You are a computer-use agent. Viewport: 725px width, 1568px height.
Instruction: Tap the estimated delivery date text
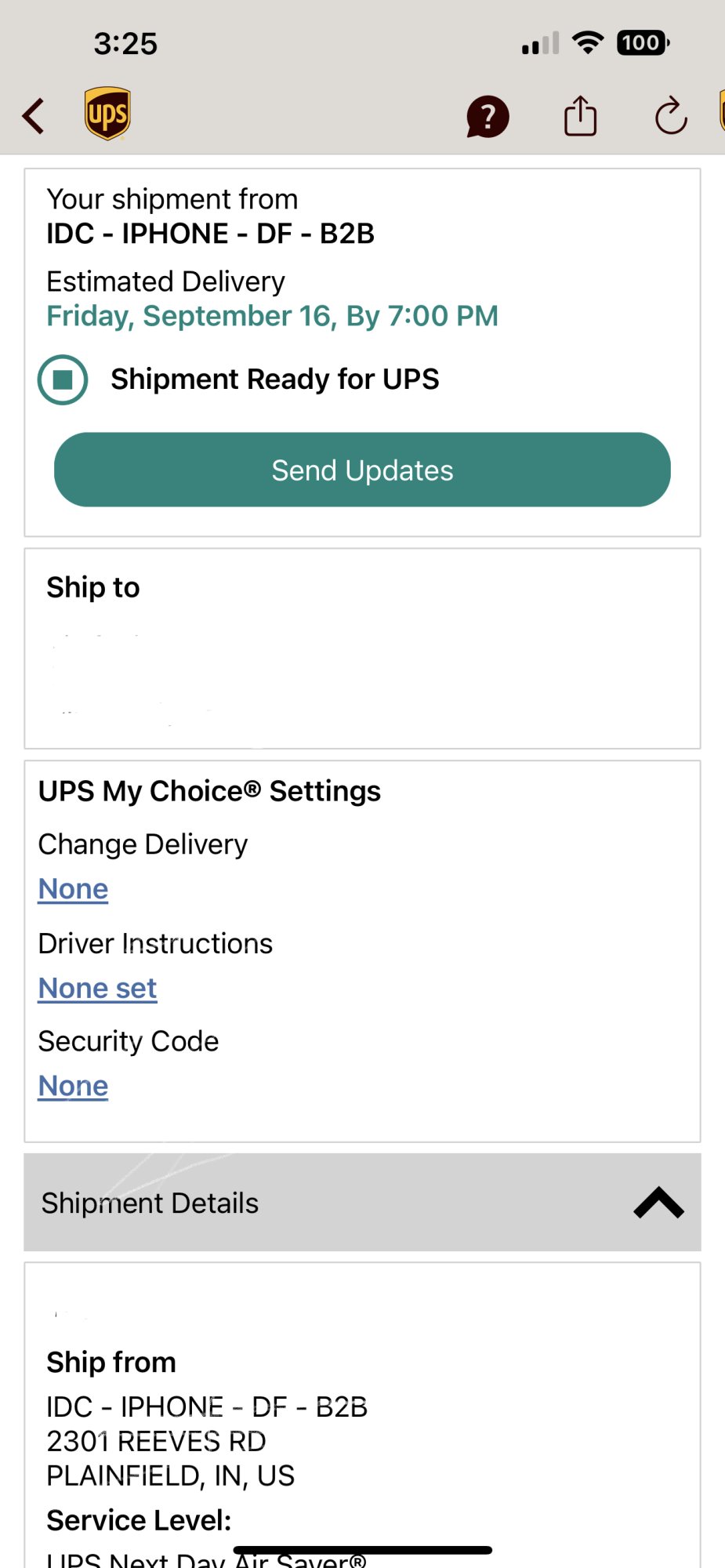tap(272, 316)
